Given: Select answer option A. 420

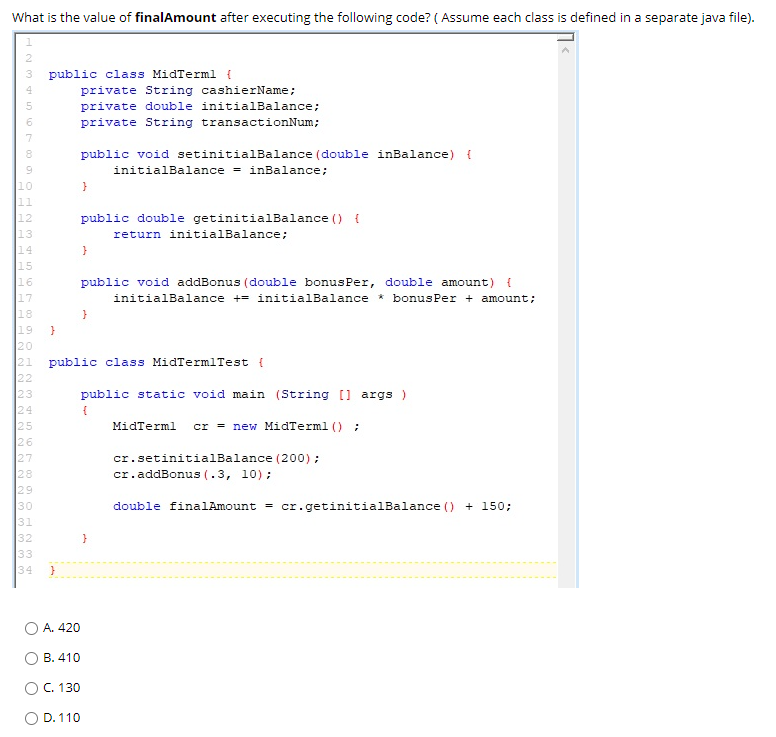Looking at the screenshot, I should point(31,628).
